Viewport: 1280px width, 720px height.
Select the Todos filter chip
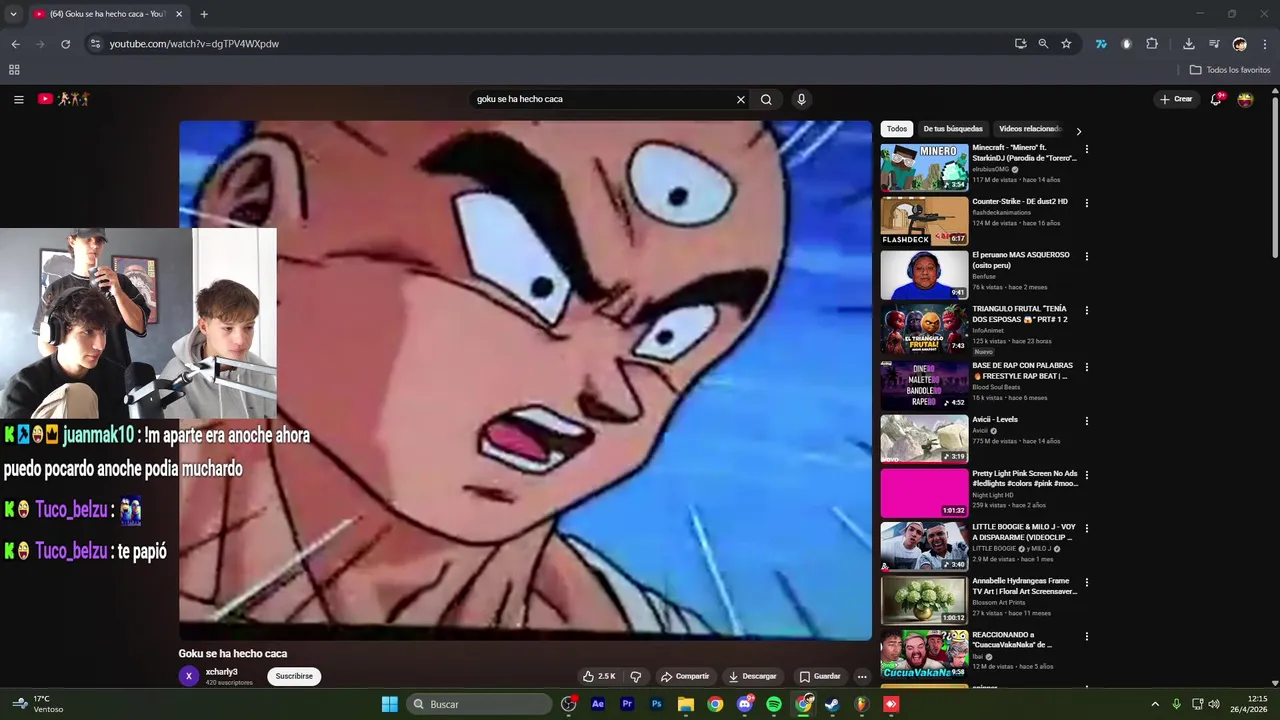(897, 129)
